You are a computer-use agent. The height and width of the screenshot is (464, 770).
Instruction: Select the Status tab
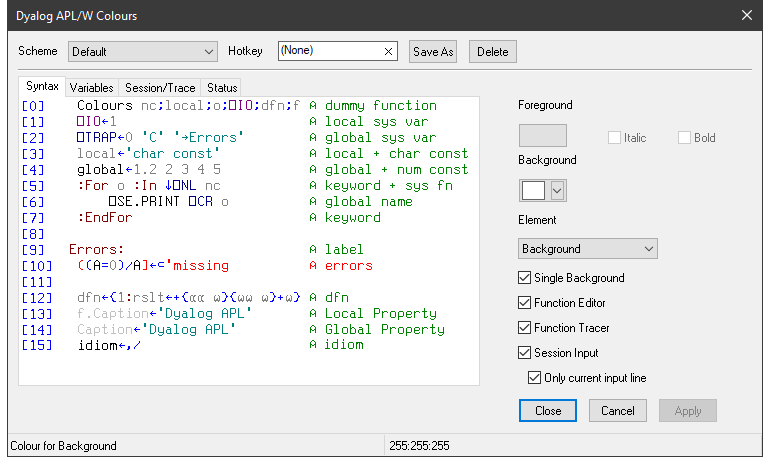[x=220, y=88]
